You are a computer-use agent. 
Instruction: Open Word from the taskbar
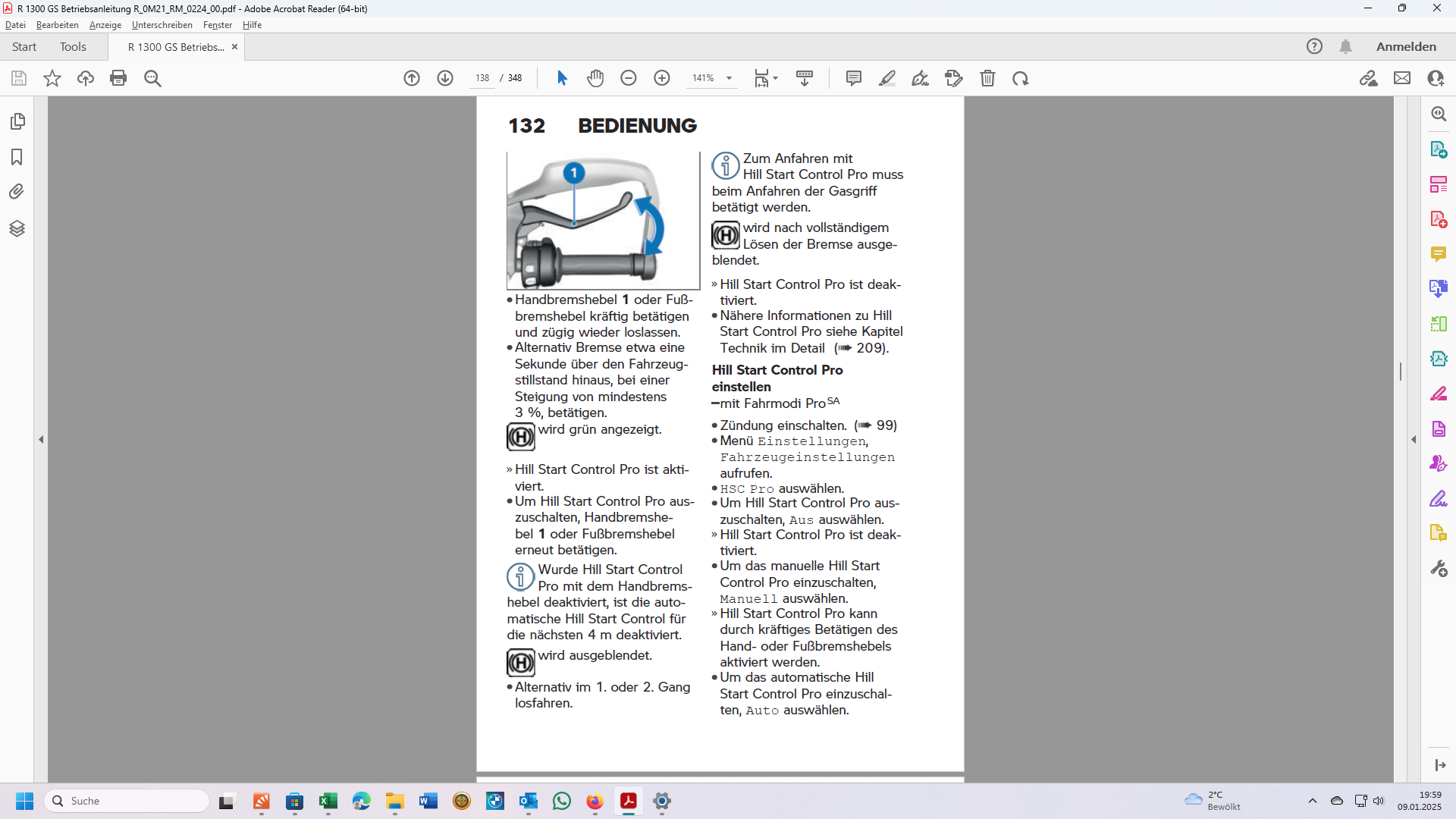(428, 801)
